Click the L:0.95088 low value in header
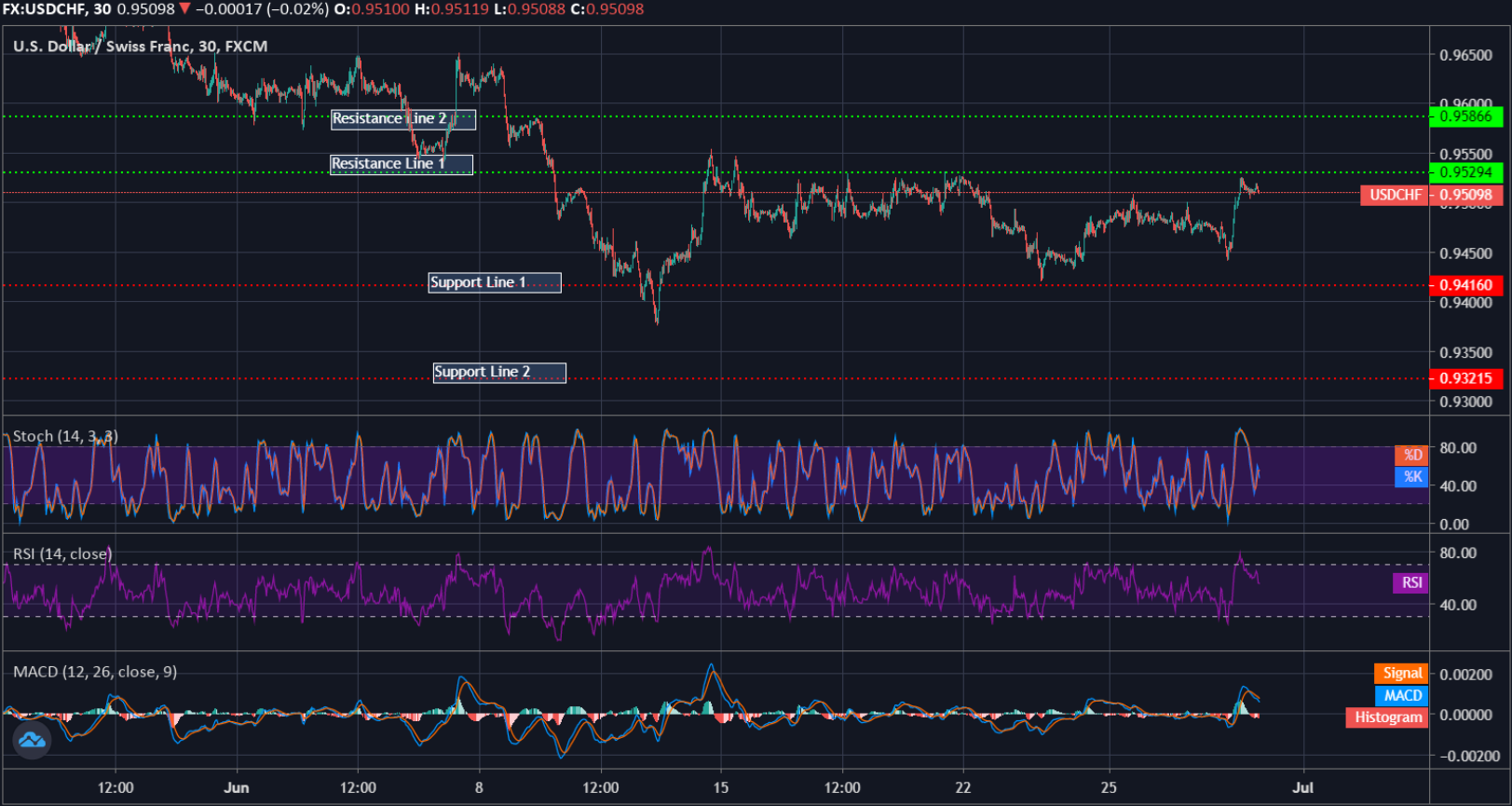Viewport: 1512px width, 806px height. (x=530, y=9)
